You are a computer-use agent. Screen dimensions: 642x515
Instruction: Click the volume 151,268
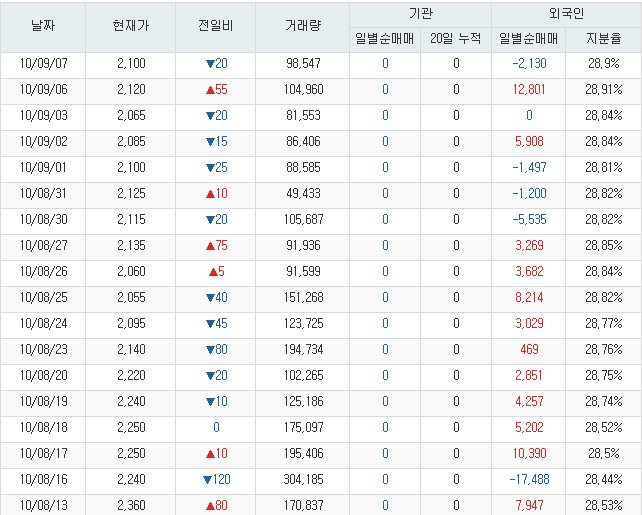point(303,297)
